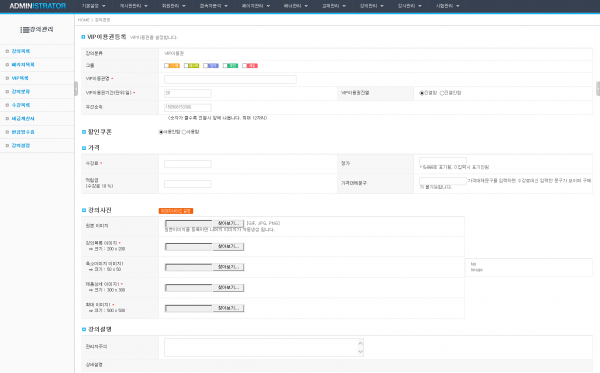Check the orange group checkbox
The height and width of the screenshot is (373, 600).
(x=166, y=66)
